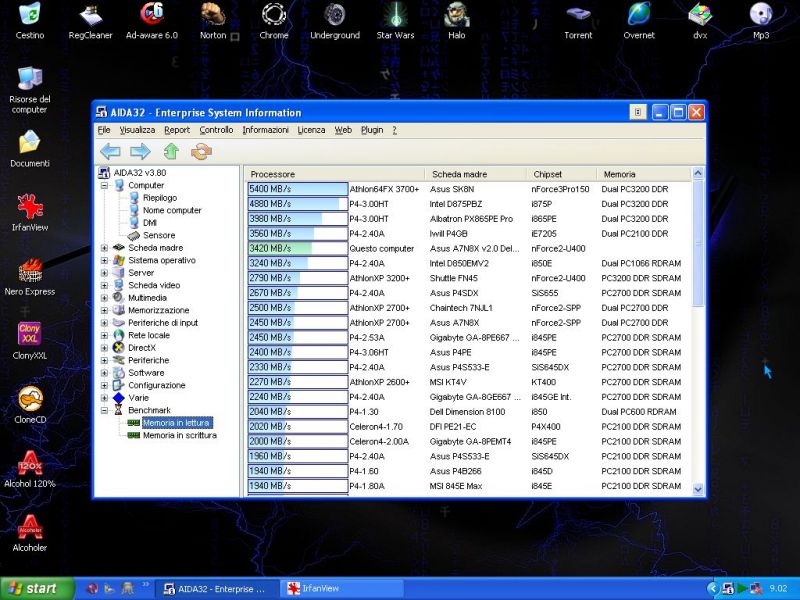
Task: Switch to IrfanView taskbar button
Action: tap(341, 589)
